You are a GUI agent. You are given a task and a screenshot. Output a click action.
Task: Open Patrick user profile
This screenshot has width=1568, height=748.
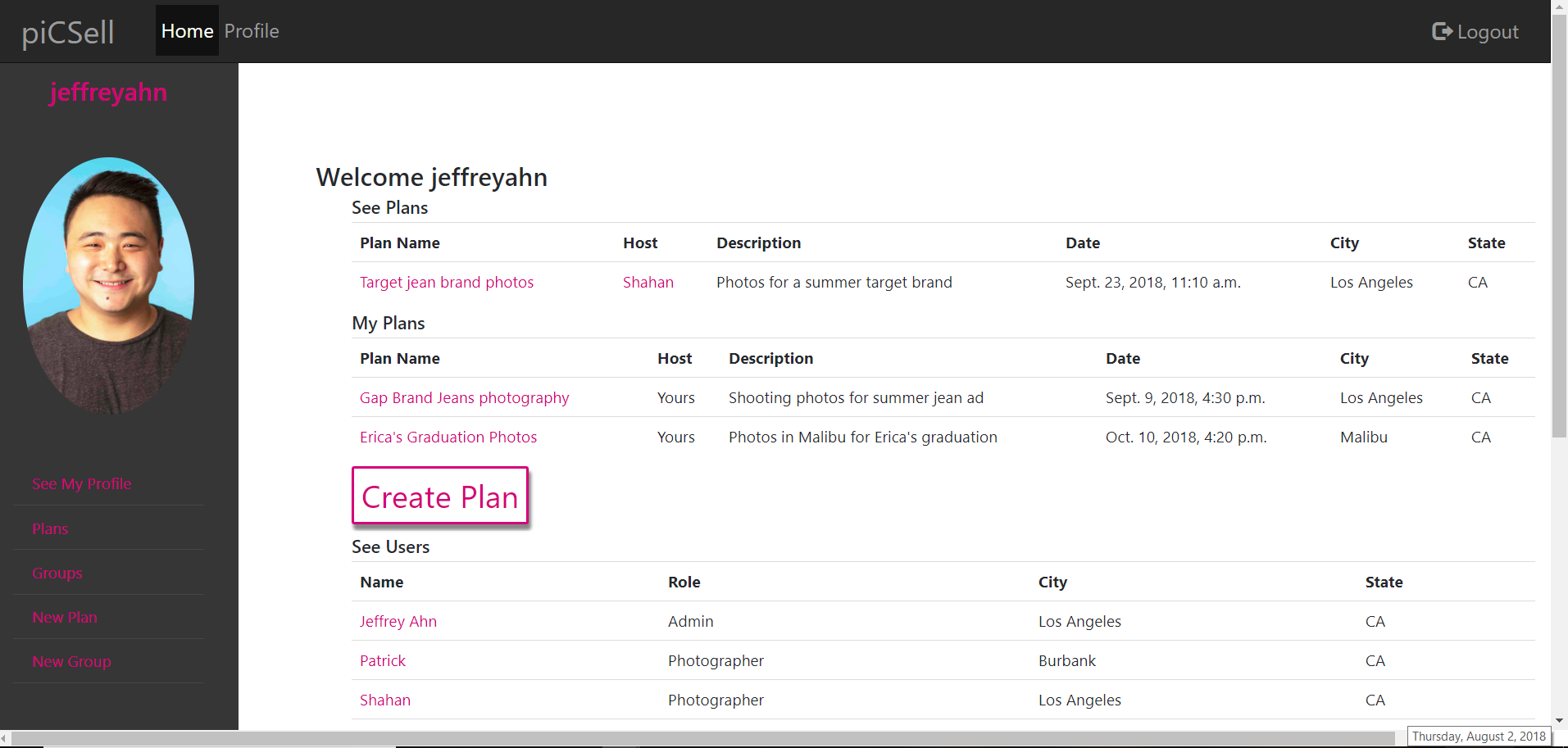pos(383,660)
